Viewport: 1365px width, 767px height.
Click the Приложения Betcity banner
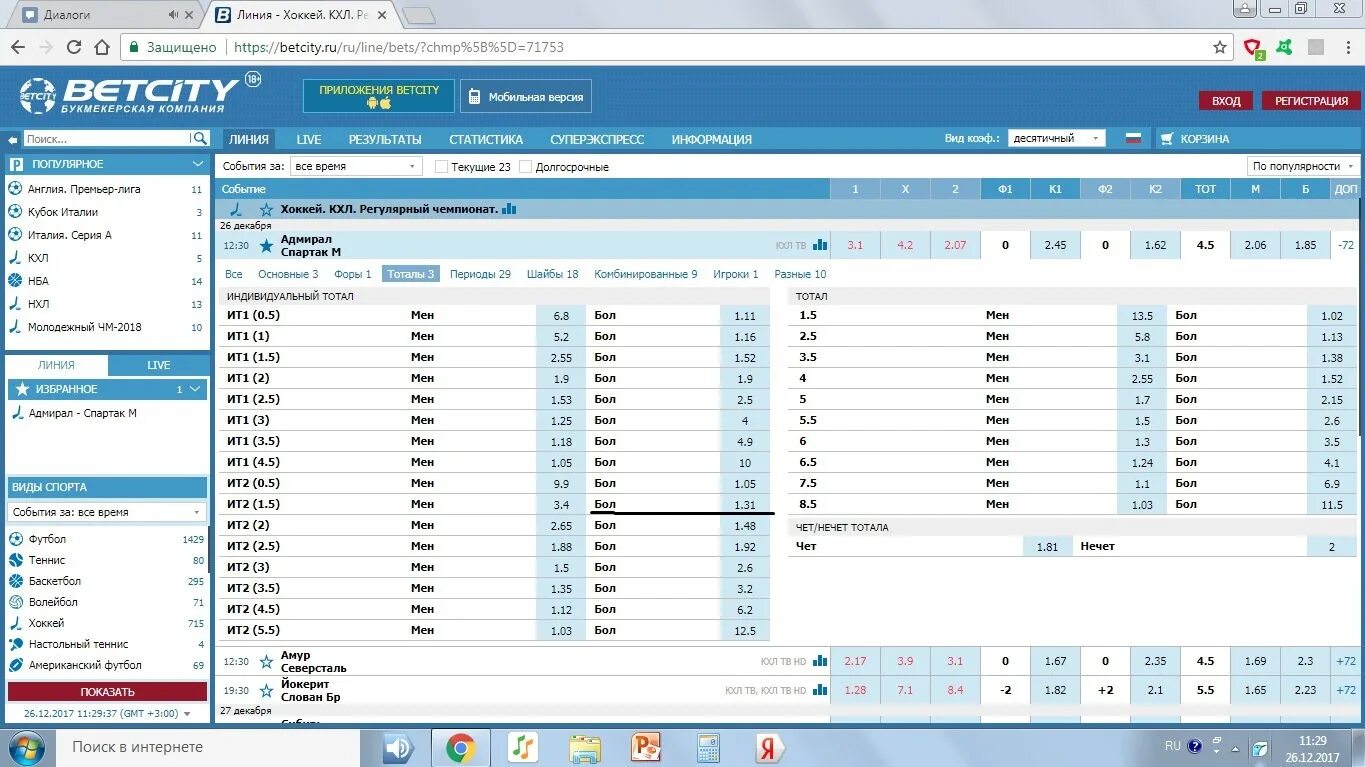tap(379, 96)
